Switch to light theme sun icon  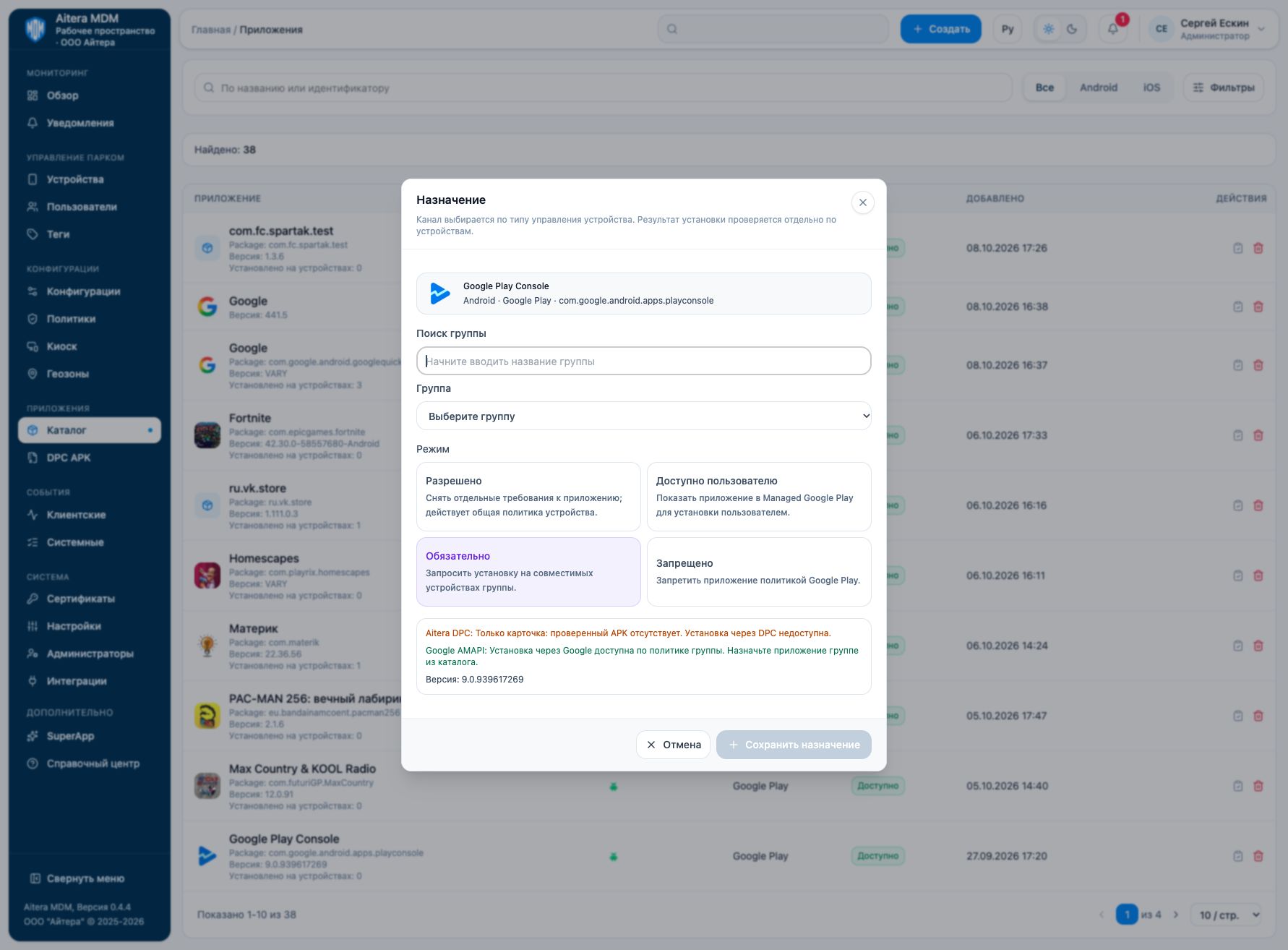point(1048,29)
